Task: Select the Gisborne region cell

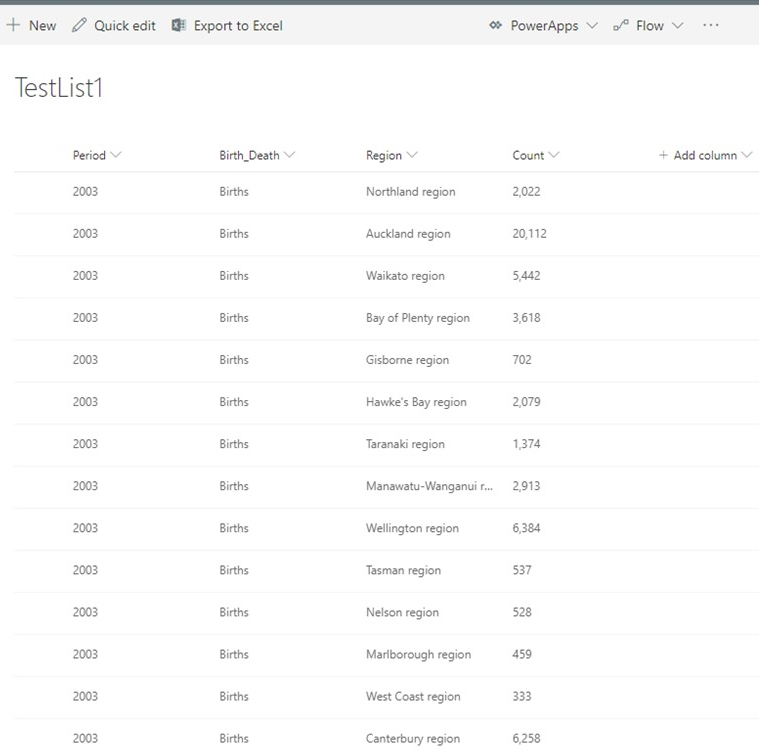Action: pos(408,360)
